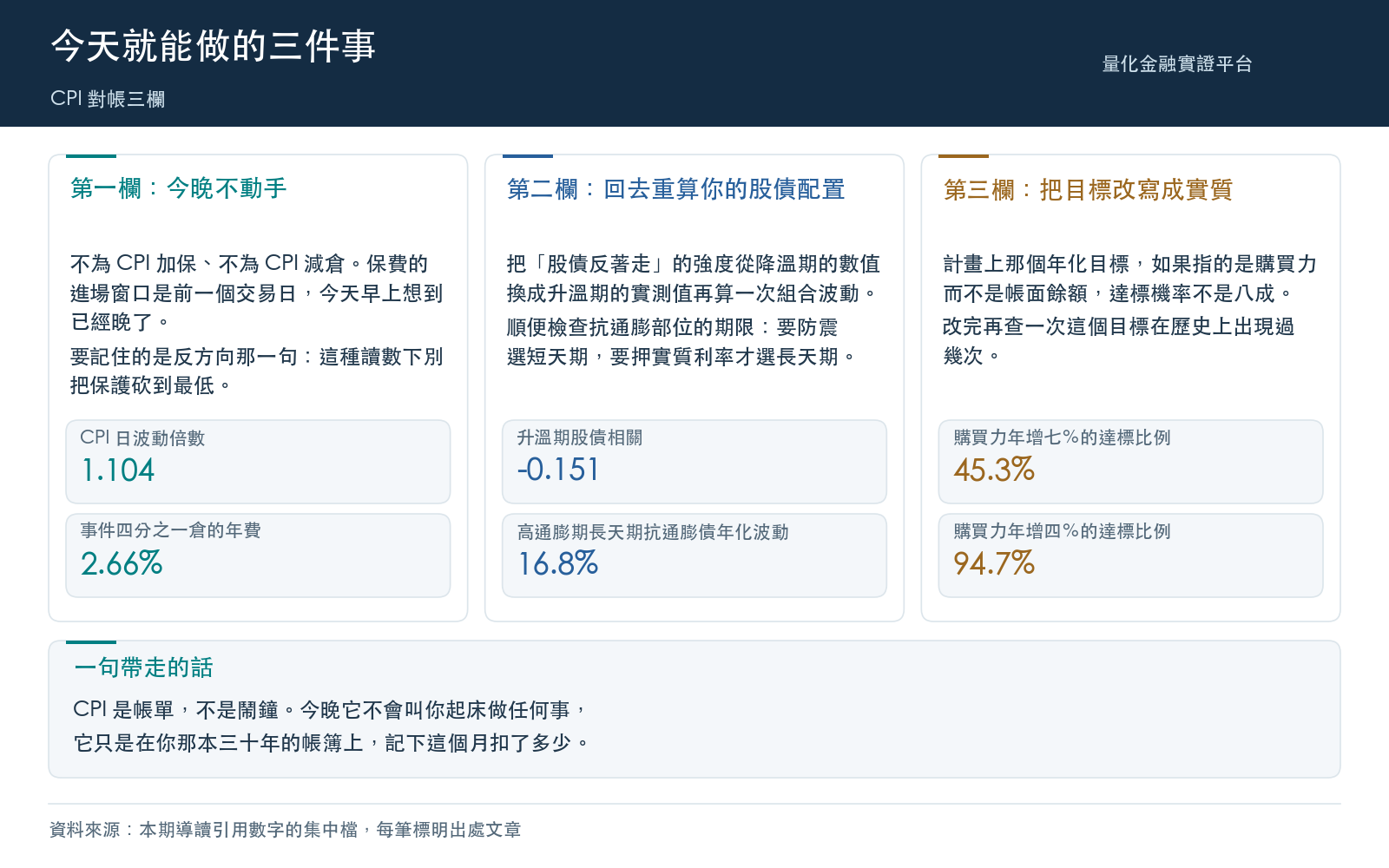Click the 高通膨期長天期抗通膨債年化波動 label
Viewport: 1389px width, 868px height.
point(653,531)
